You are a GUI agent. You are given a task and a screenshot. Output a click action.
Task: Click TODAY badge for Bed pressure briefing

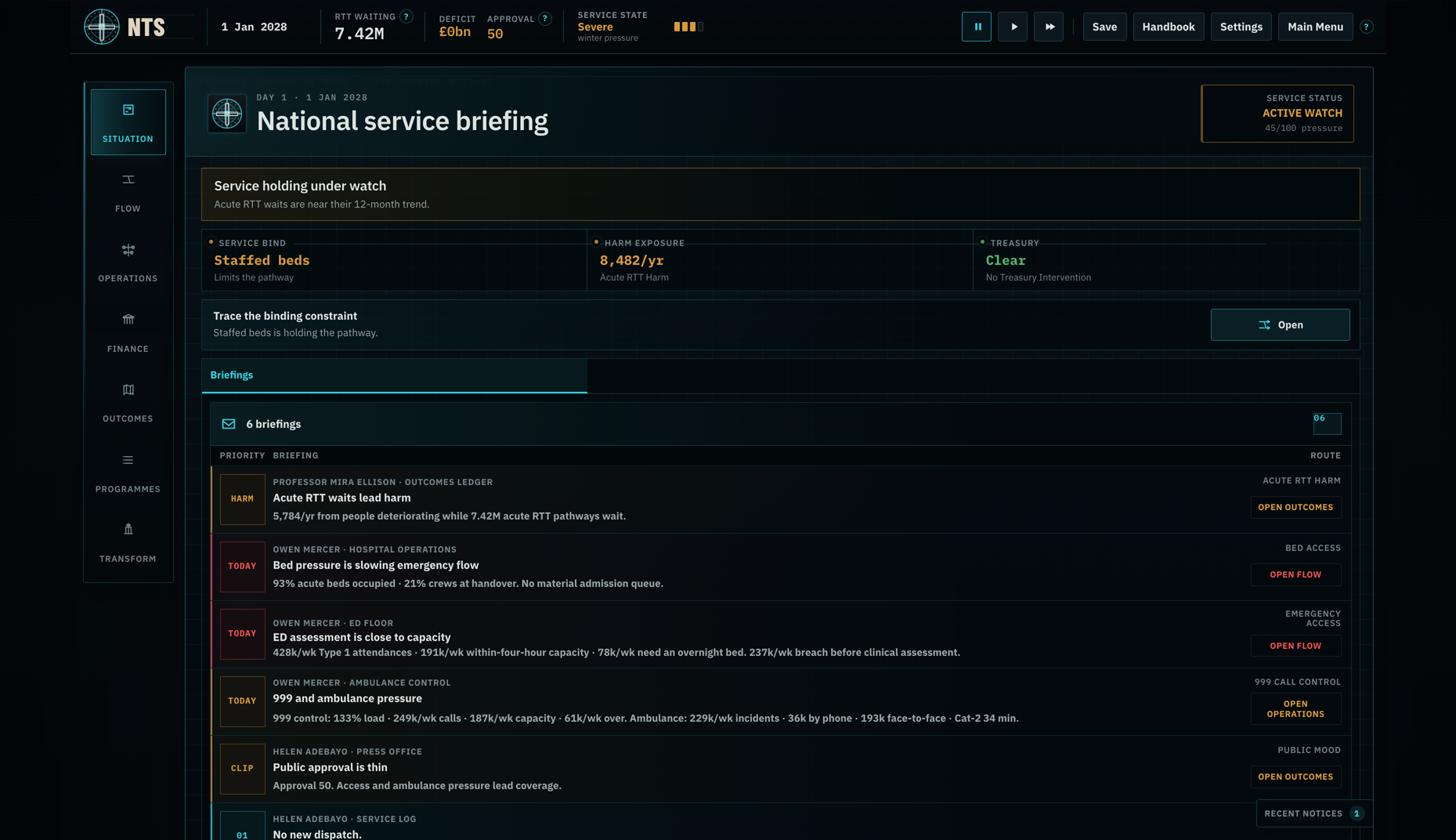coord(242,567)
